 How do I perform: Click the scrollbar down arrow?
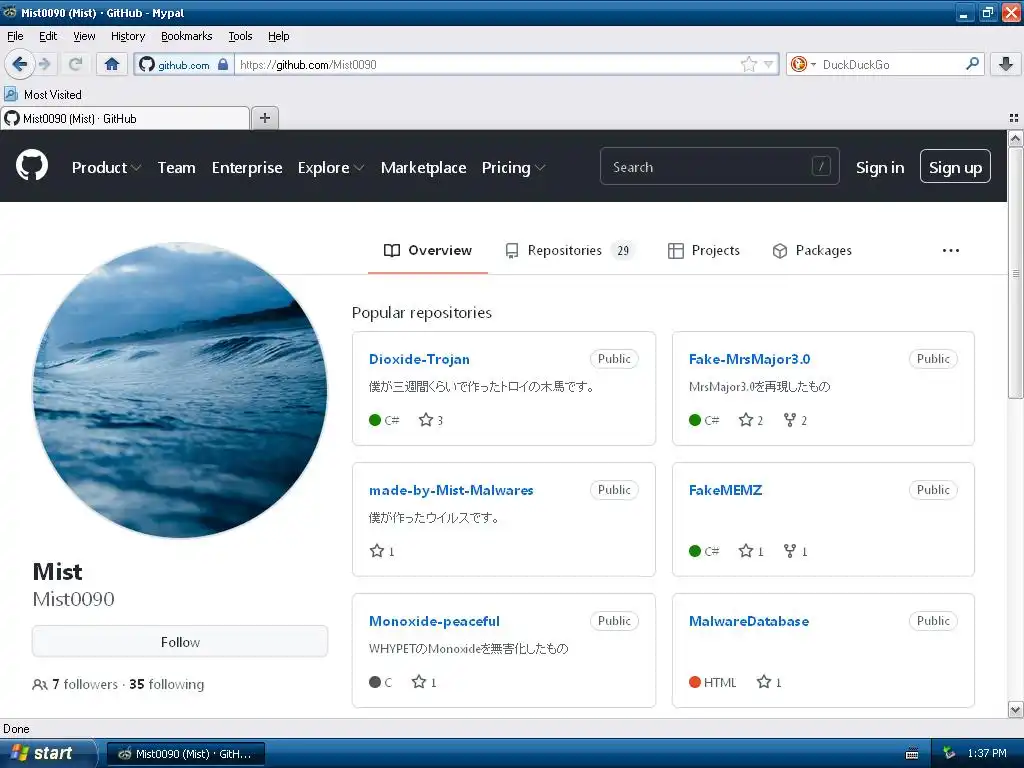tap(1015, 709)
